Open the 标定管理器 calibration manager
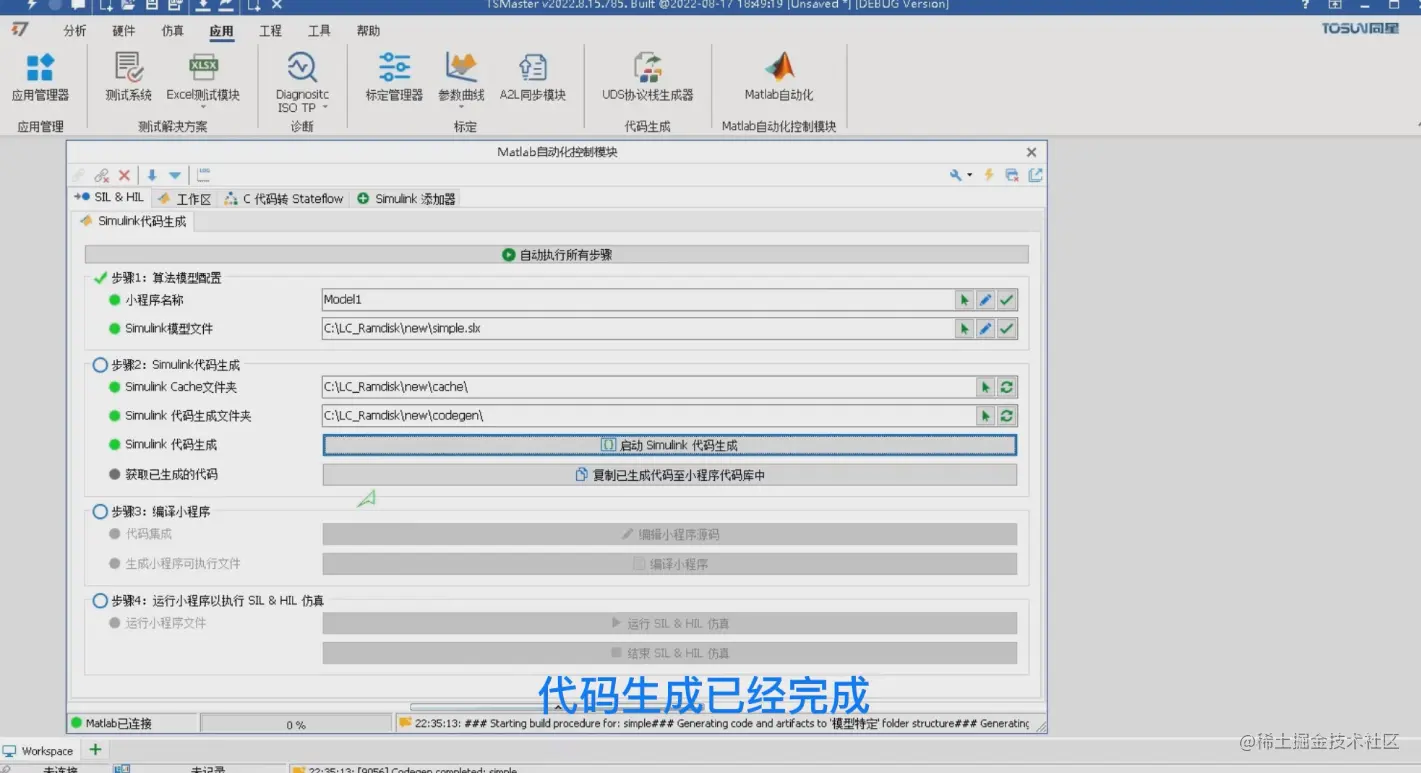Image resolution: width=1421 pixels, height=773 pixels. coord(394,77)
